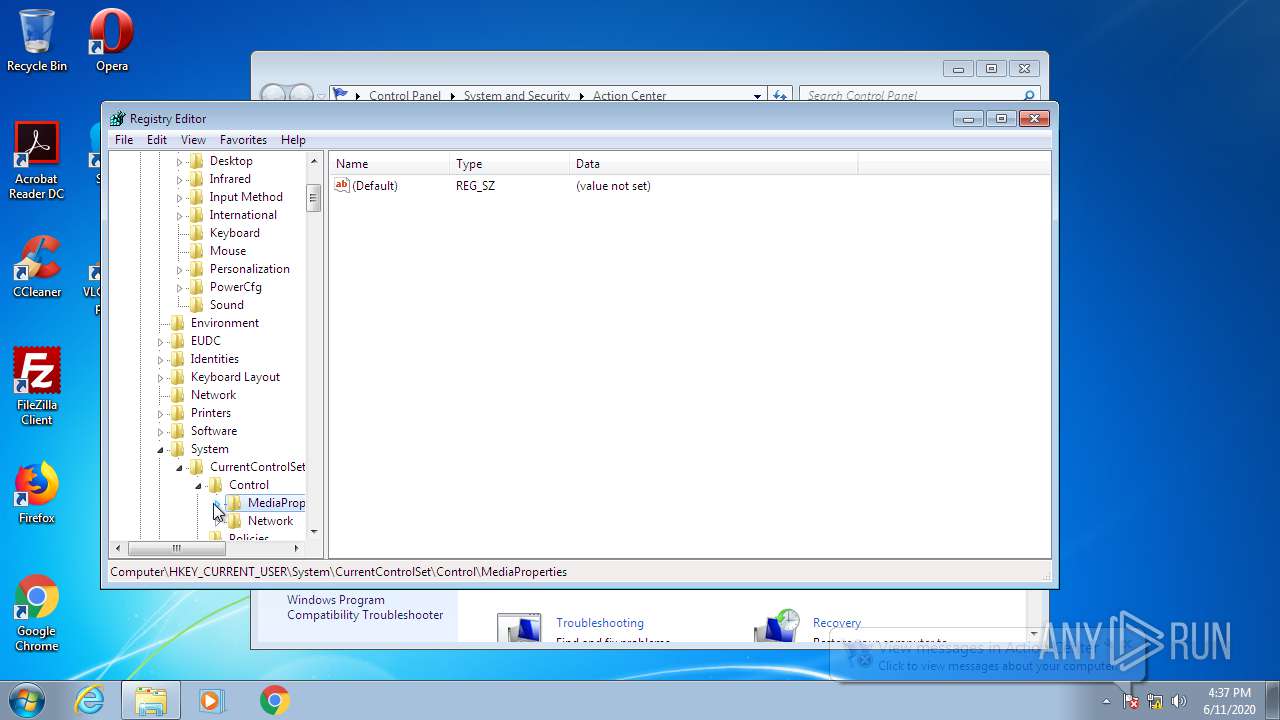The height and width of the screenshot is (720, 1280).
Task: Open Windows Program Compatibility Troubleshooter link
Action: pyautogui.click(x=365, y=608)
